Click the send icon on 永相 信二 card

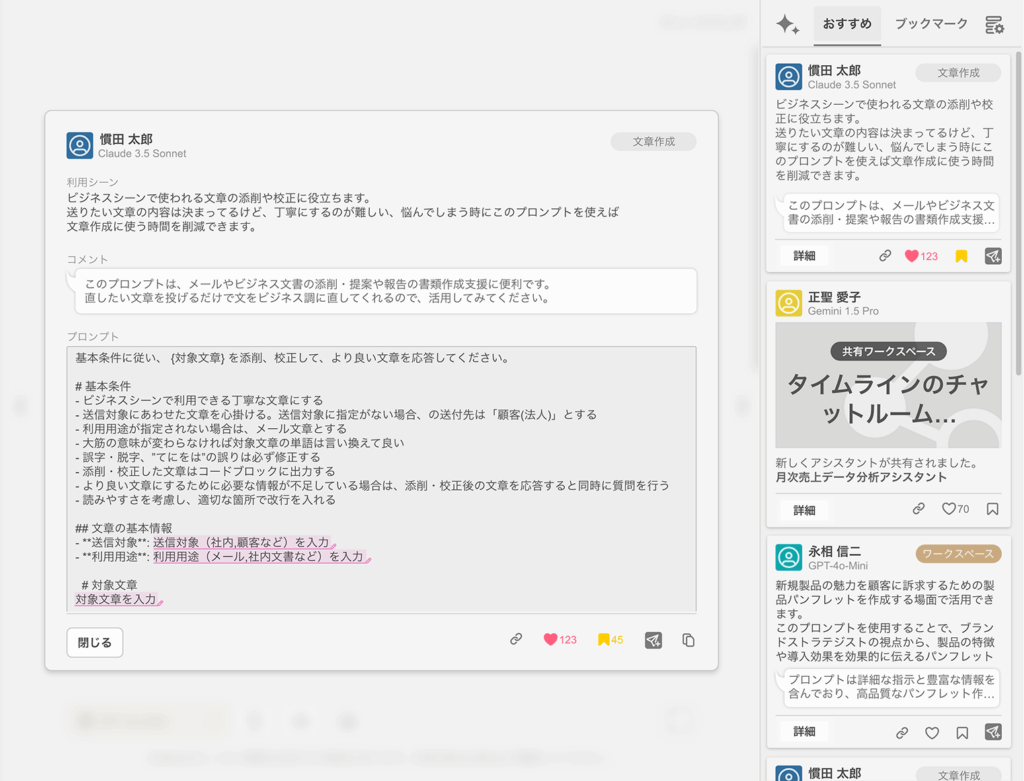point(992,732)
